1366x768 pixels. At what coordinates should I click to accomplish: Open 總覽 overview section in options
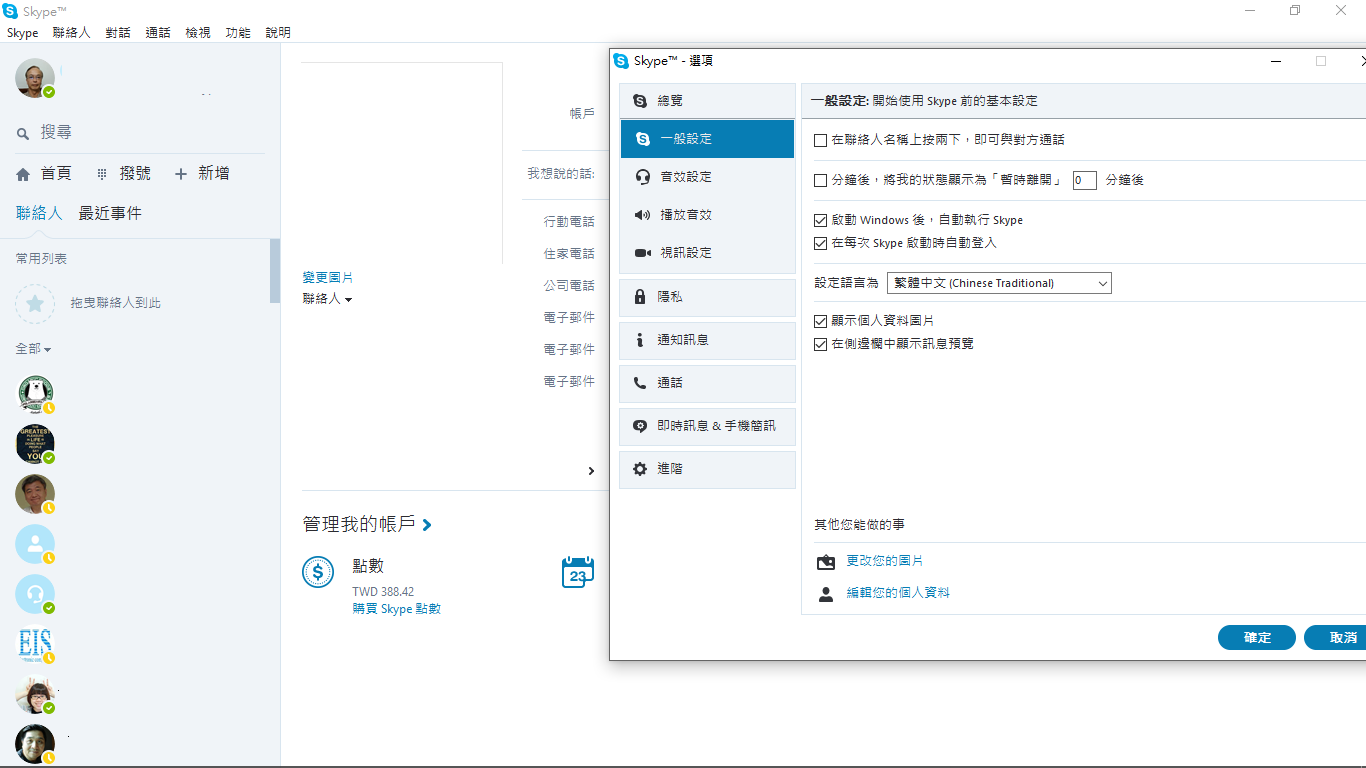tap(707, 101)
